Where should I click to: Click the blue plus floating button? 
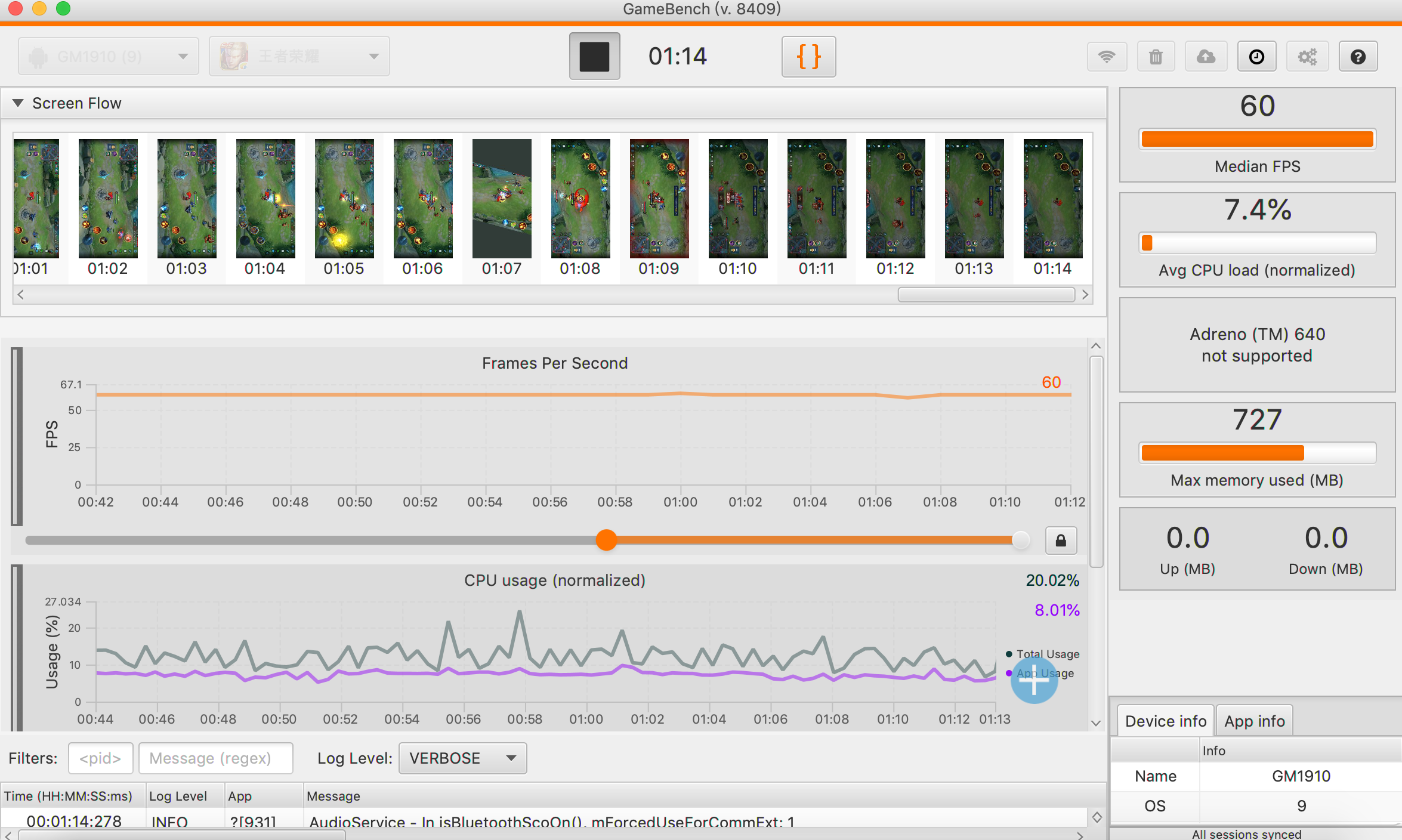tap(1034, 680)
